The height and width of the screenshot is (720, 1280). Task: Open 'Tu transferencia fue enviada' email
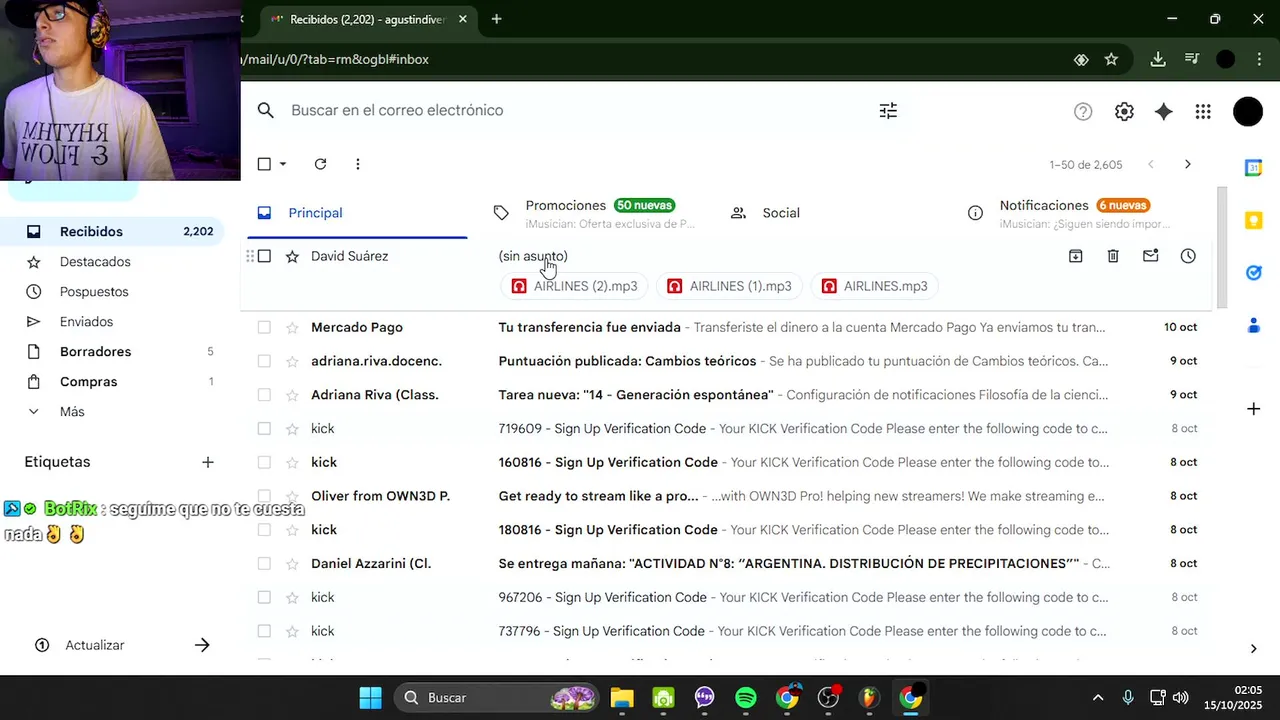pos(589,327)
